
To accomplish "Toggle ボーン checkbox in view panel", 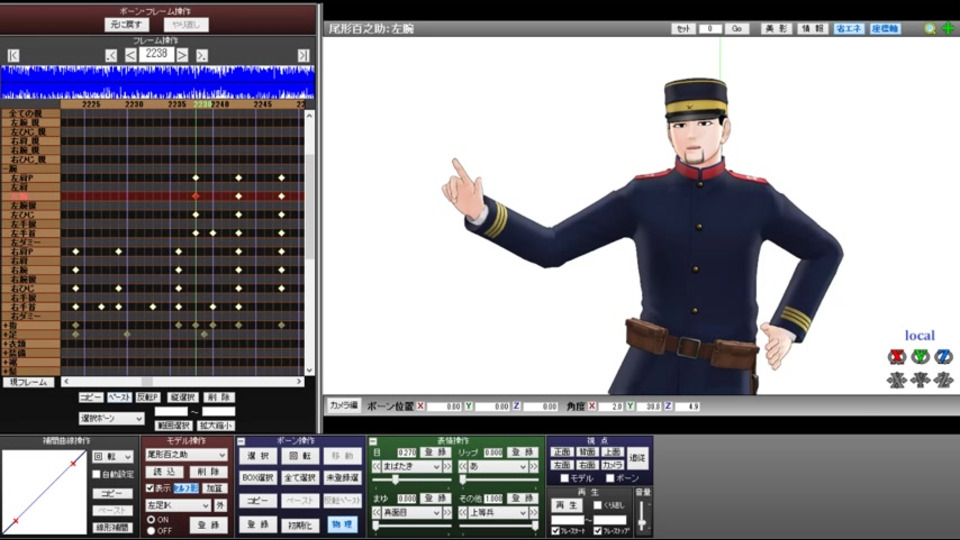I will click(x=609, y=478).
